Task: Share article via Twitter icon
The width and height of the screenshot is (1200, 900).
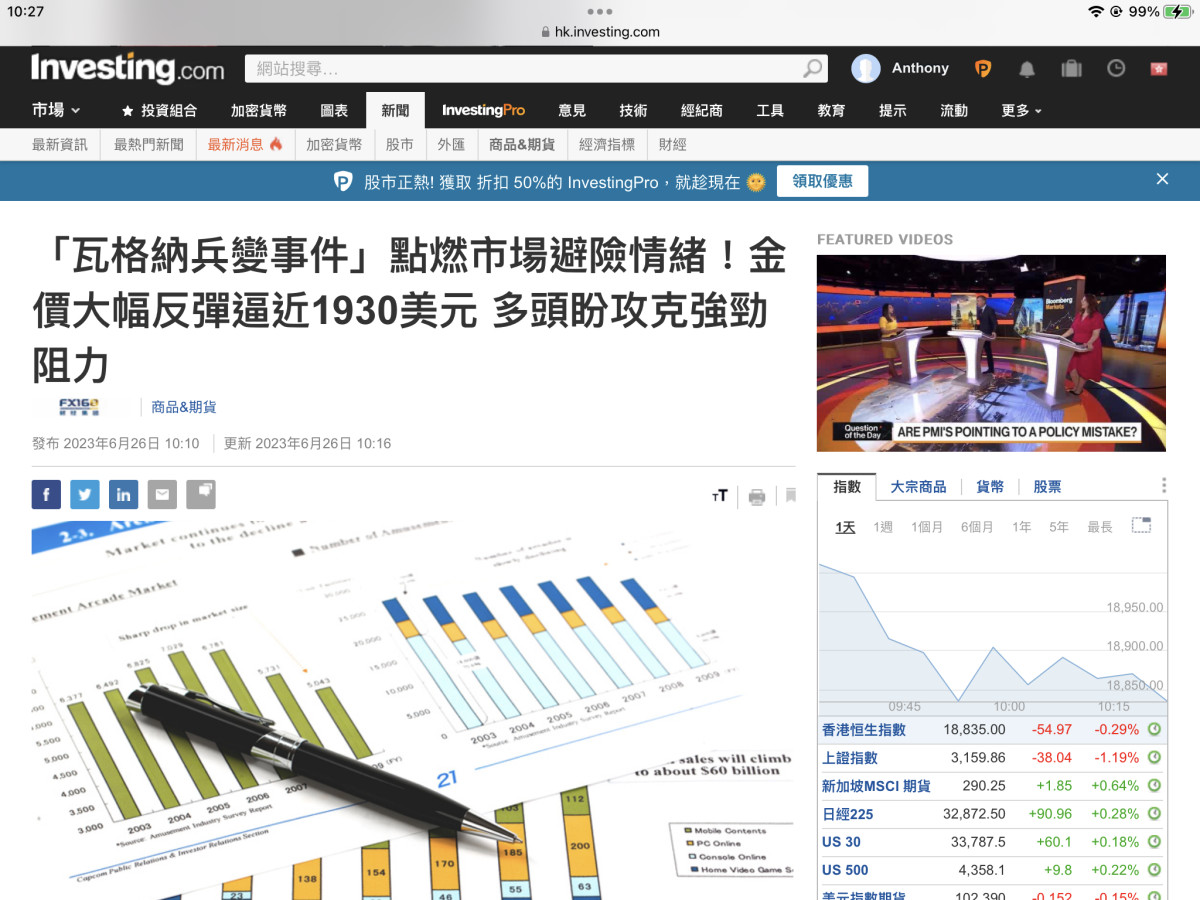Action: coord(85,494)
